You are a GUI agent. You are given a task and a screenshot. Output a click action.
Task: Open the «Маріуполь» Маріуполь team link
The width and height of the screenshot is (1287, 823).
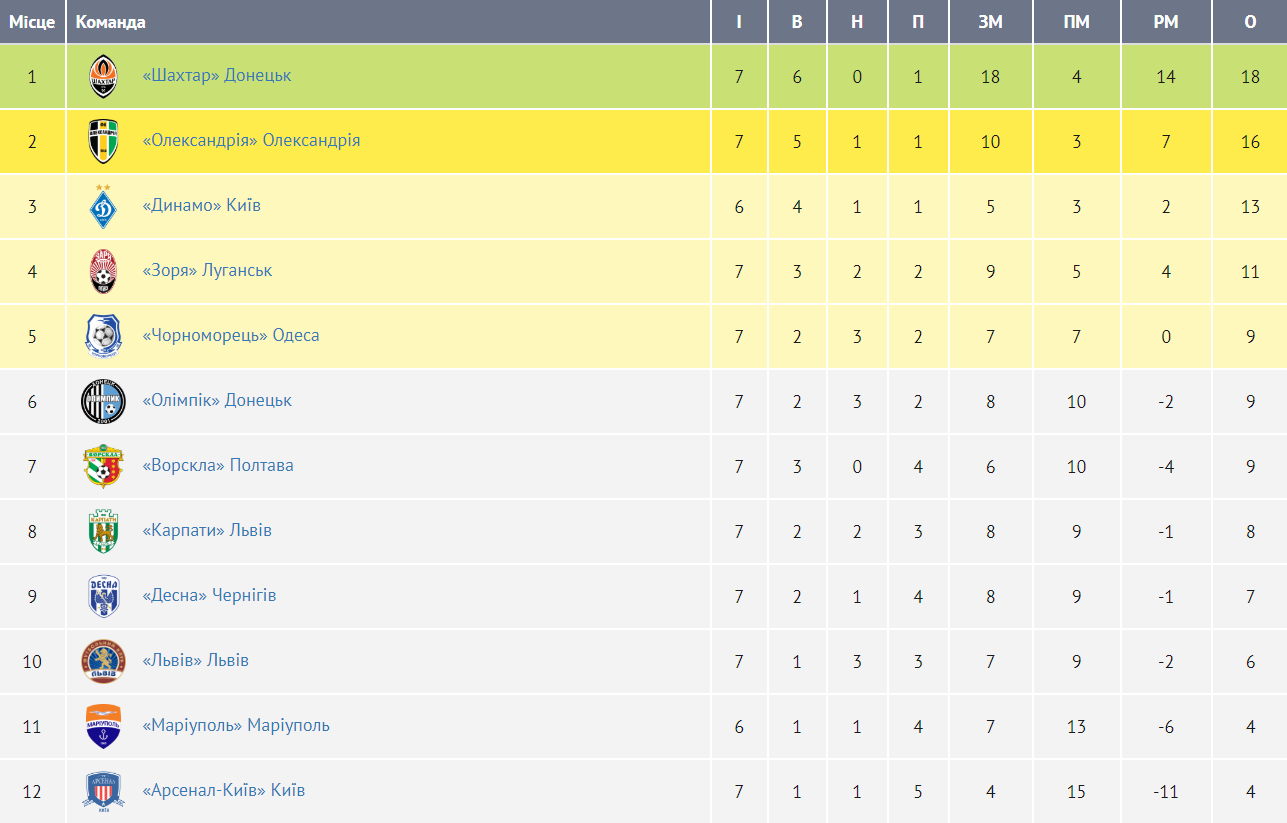(236, 725)
